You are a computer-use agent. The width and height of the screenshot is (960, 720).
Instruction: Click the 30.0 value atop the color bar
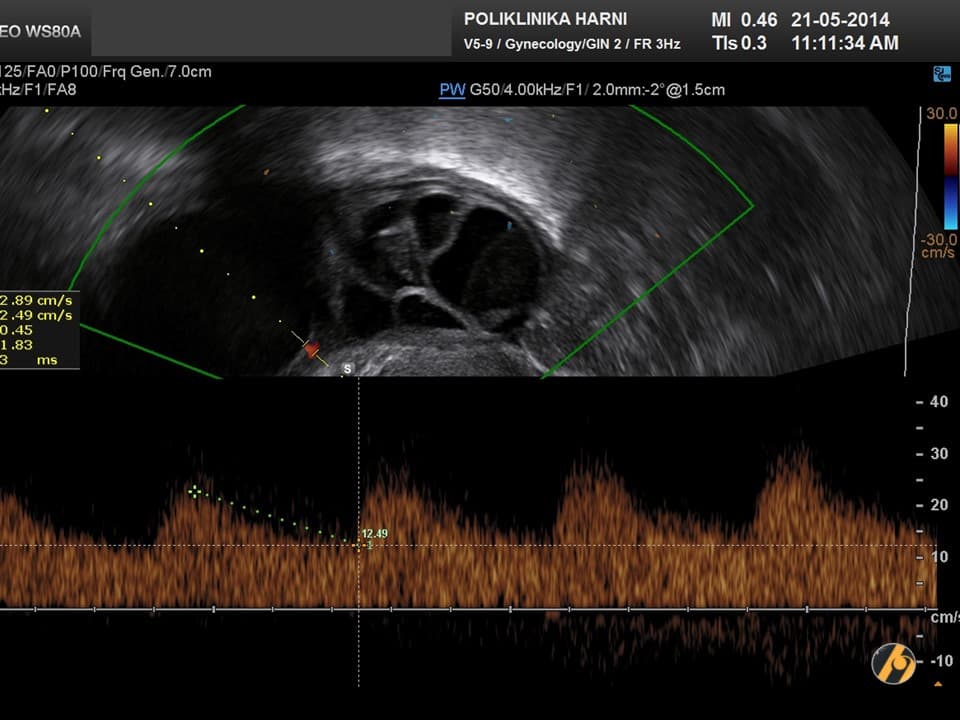(x=940, y=114)
